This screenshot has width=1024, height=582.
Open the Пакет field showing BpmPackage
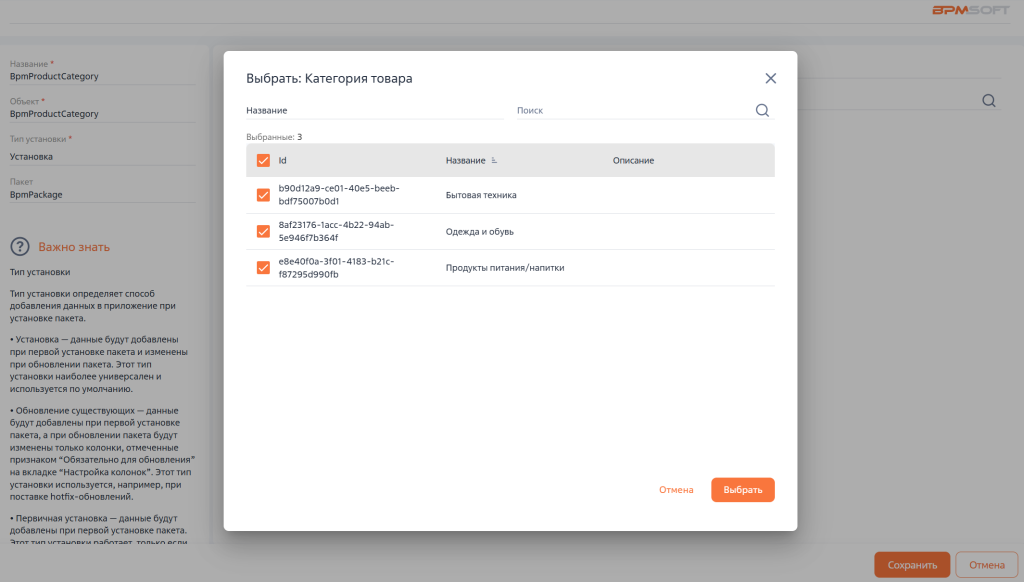click(100, 195)
